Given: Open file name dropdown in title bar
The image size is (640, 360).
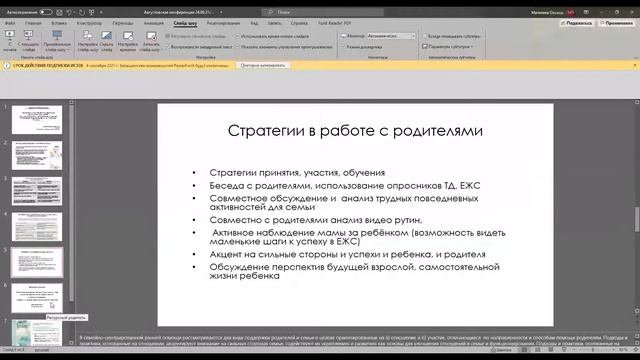Looking at the screenshot, I should (x=221, y=12).
